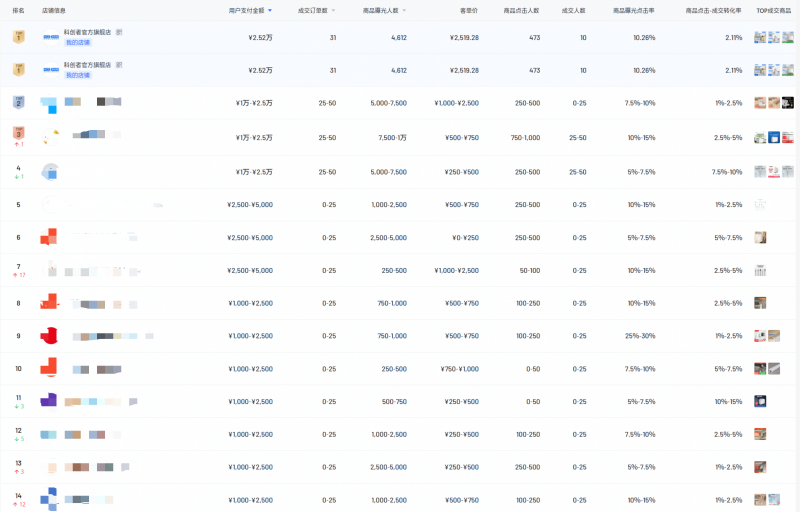Click the 我的店铺 tag in second row
This screenshot has height=512, width=800.
[x=77, y=75]
